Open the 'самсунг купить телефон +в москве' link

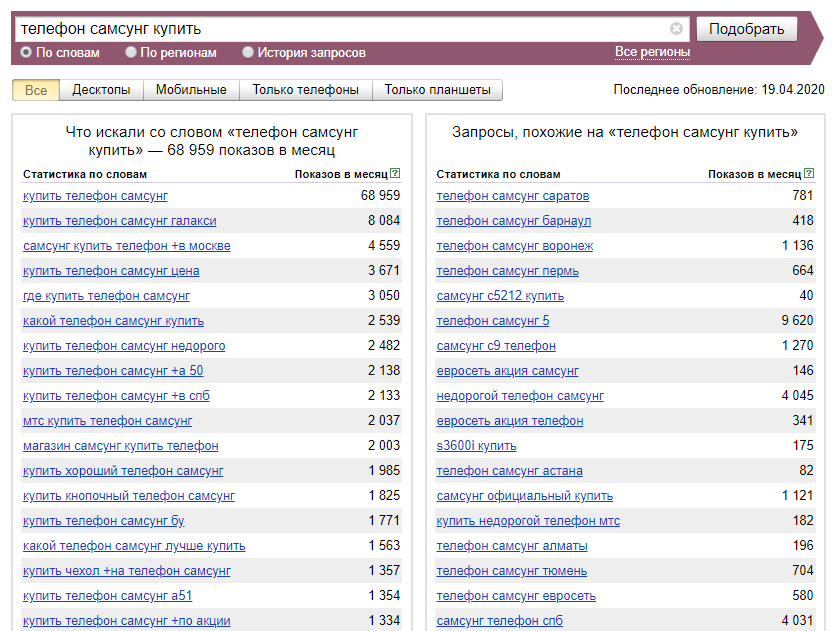(x=126, y=246)
